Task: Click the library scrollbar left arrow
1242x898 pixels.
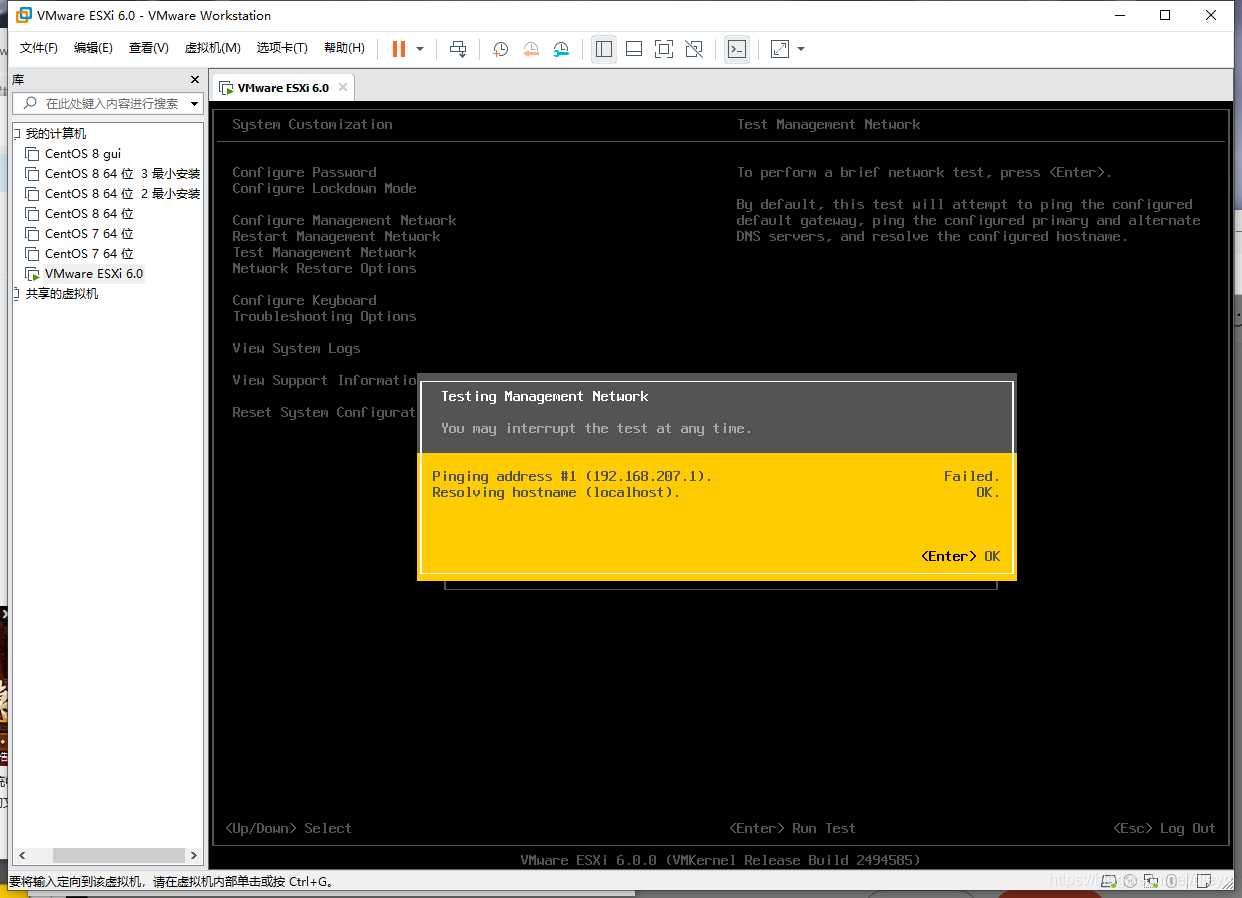Action: tap(22, 856)
